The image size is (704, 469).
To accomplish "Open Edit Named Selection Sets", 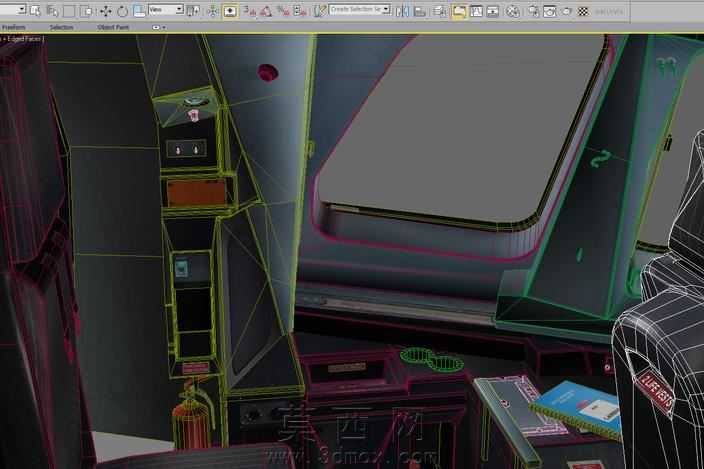I will pos(319,11).
